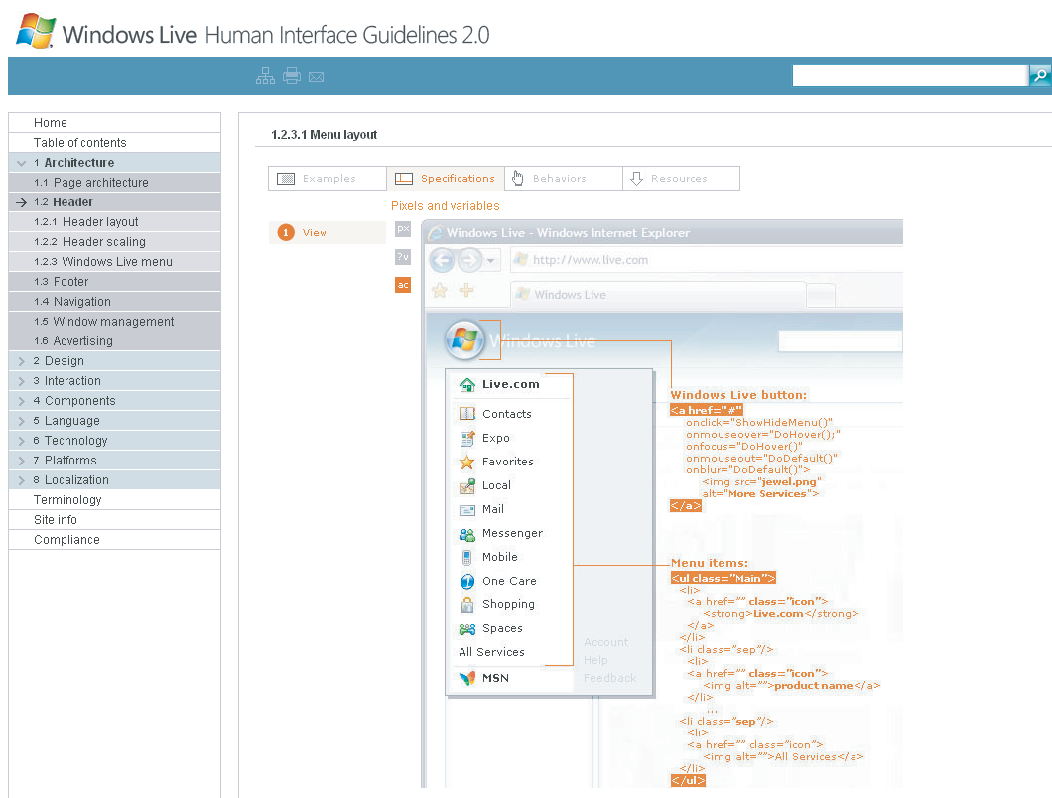The width and height of the screenshot is (1052, 798).
Task: Toggle the ?v variables view button
Action: click(x=403, y=257)
